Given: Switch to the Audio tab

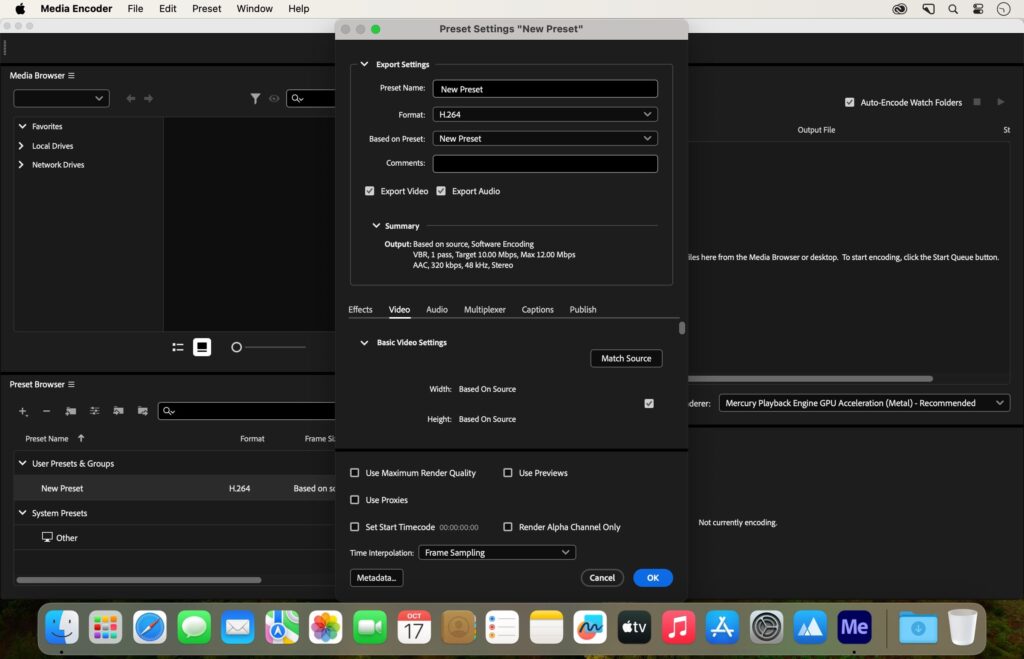Looking at the screenshot, I should click(x=437, y=310).
